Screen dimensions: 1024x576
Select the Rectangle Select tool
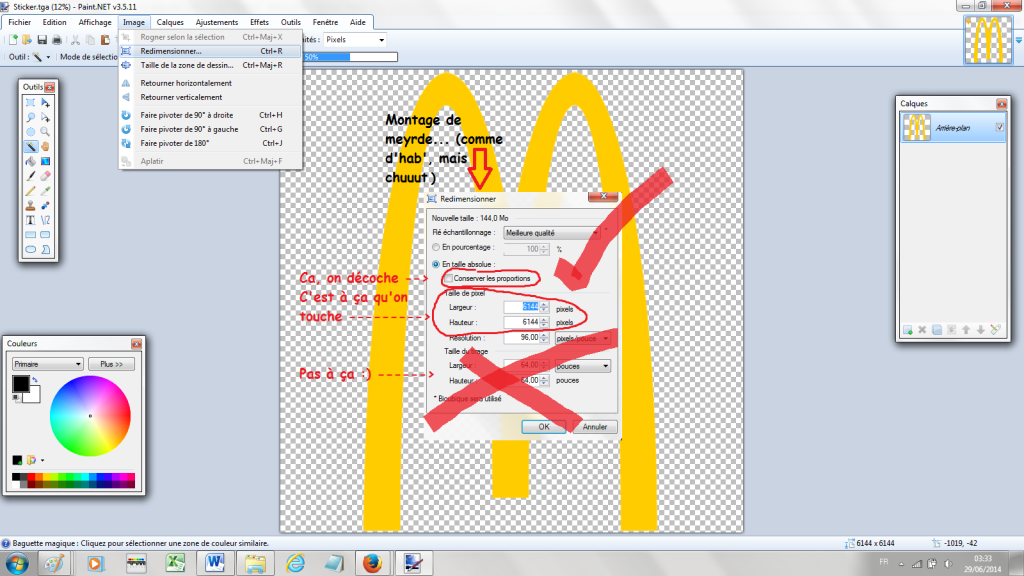point(31,103)
